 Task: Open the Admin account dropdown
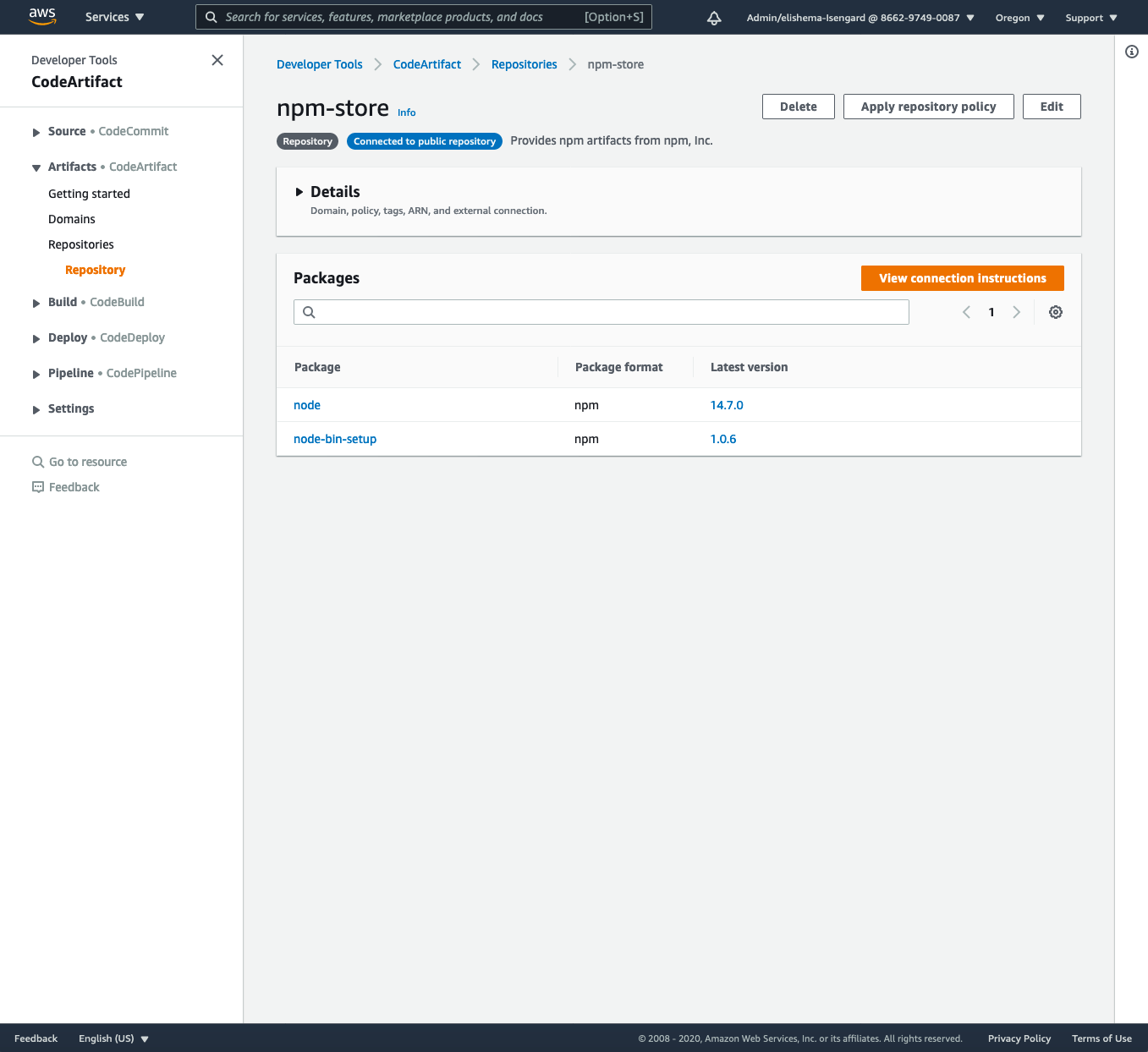(860, 18)
